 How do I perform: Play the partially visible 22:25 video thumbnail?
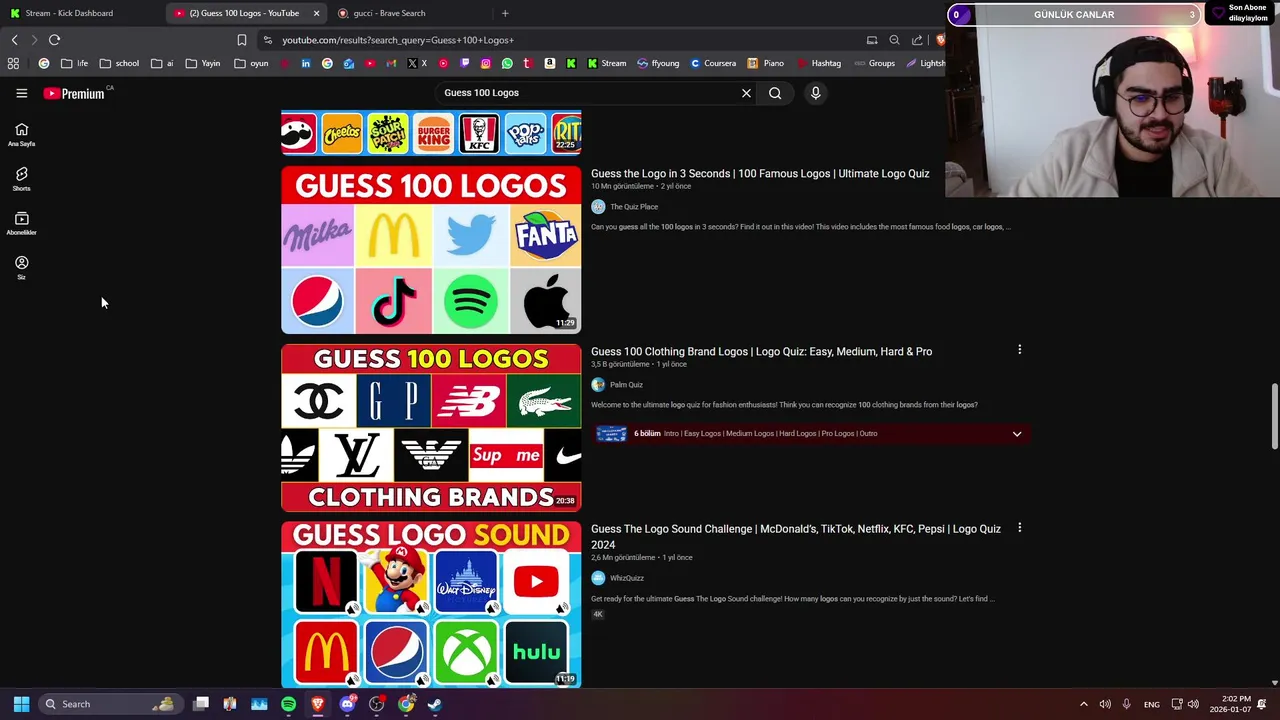click(x=431, y=134)
